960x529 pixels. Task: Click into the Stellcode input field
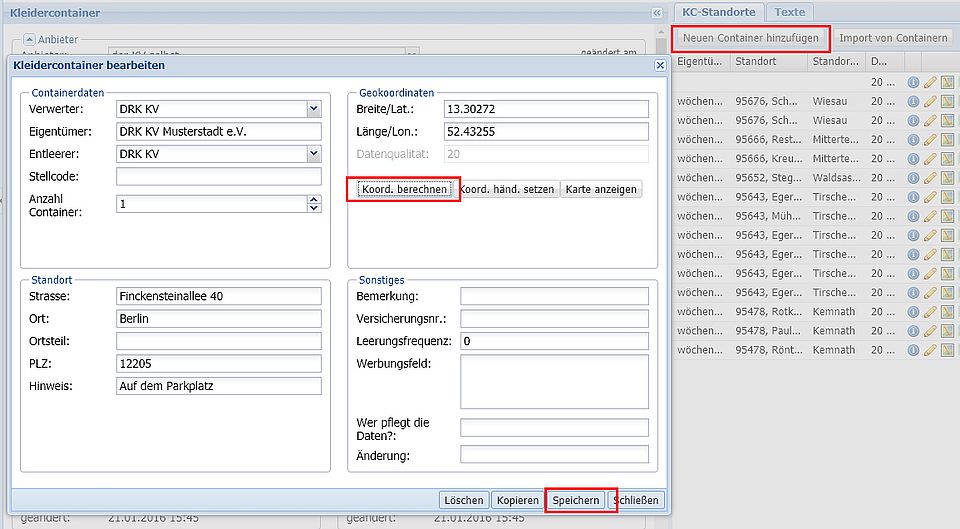(218, 177)
